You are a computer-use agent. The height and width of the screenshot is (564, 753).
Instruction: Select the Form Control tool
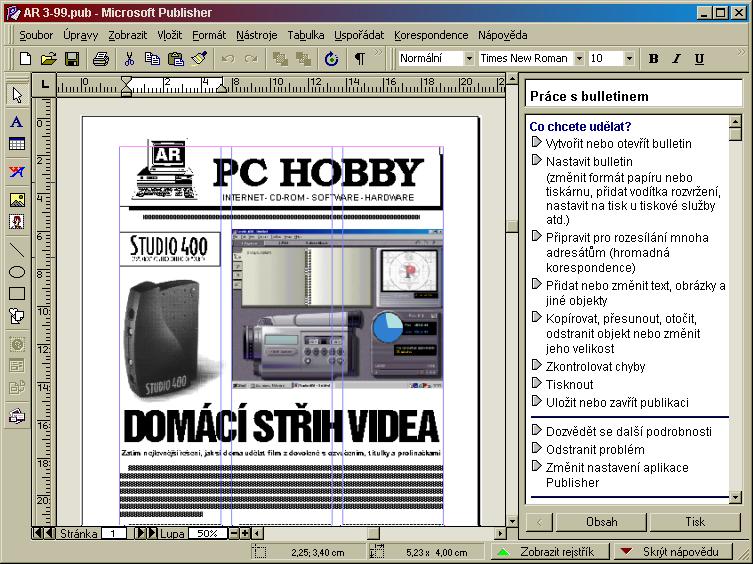17,366
